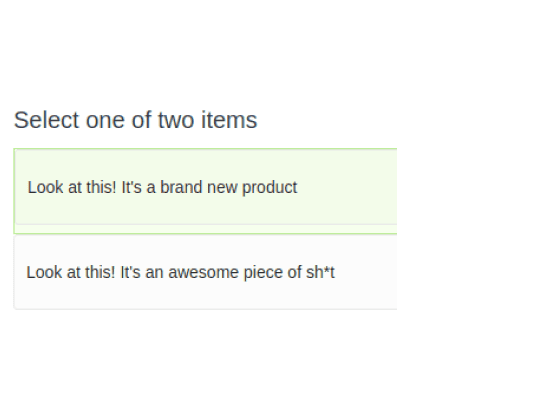This screenshot has width=552, height=408.
Task: Choose the green highlighted list item
Action: point(205,191)
